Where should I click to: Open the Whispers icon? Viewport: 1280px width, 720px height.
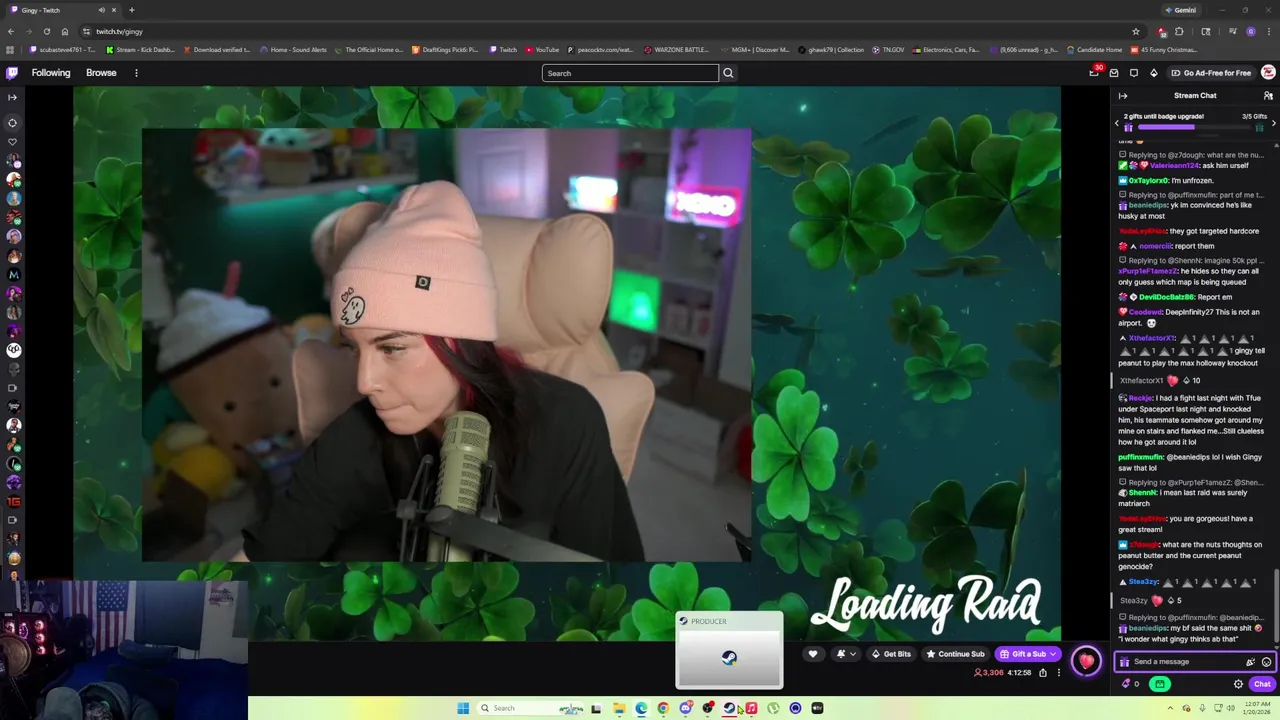(x=1134, y=72)
